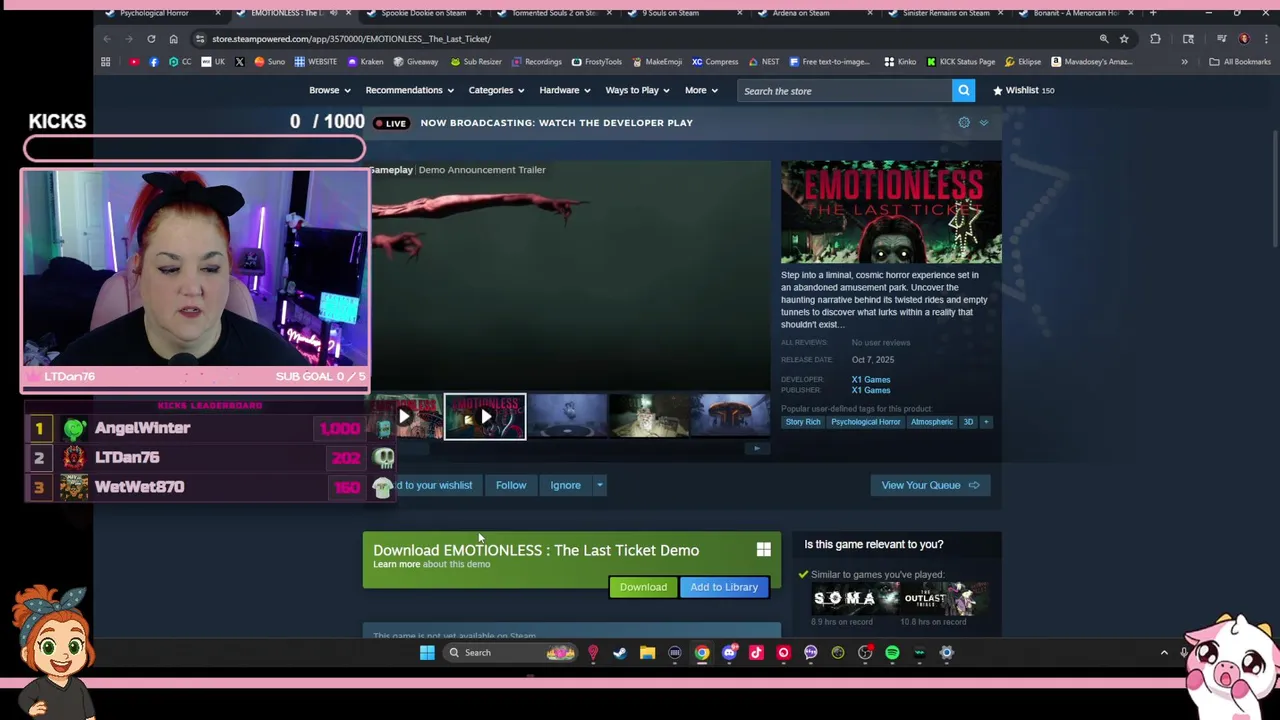Image resolution: width=1280 pixels, height=720 pixels.
Task: Bookmark this page with star icon
Action: click(1124, 39)
